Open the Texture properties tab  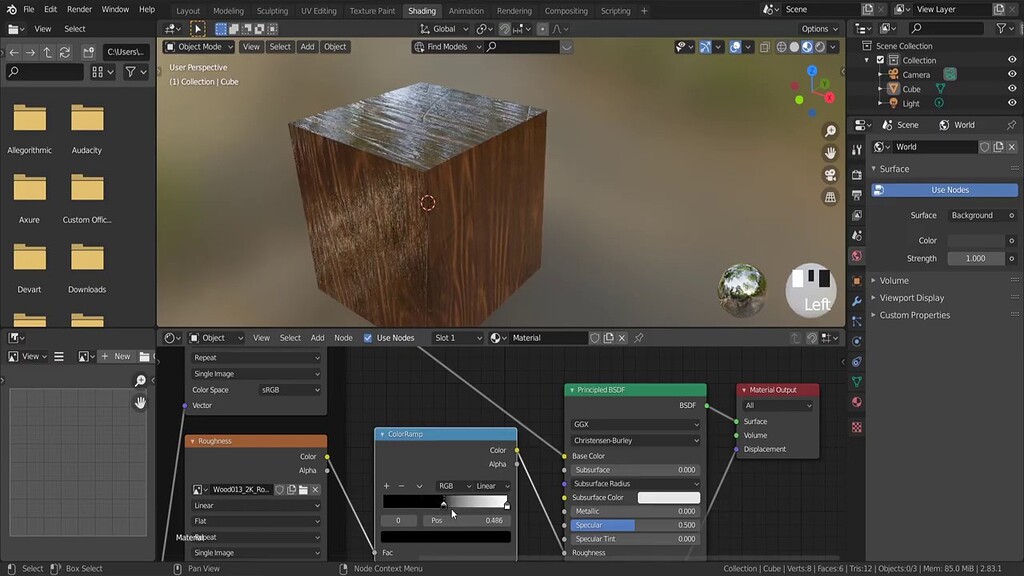pyautogui.click(x=857, y=427)
